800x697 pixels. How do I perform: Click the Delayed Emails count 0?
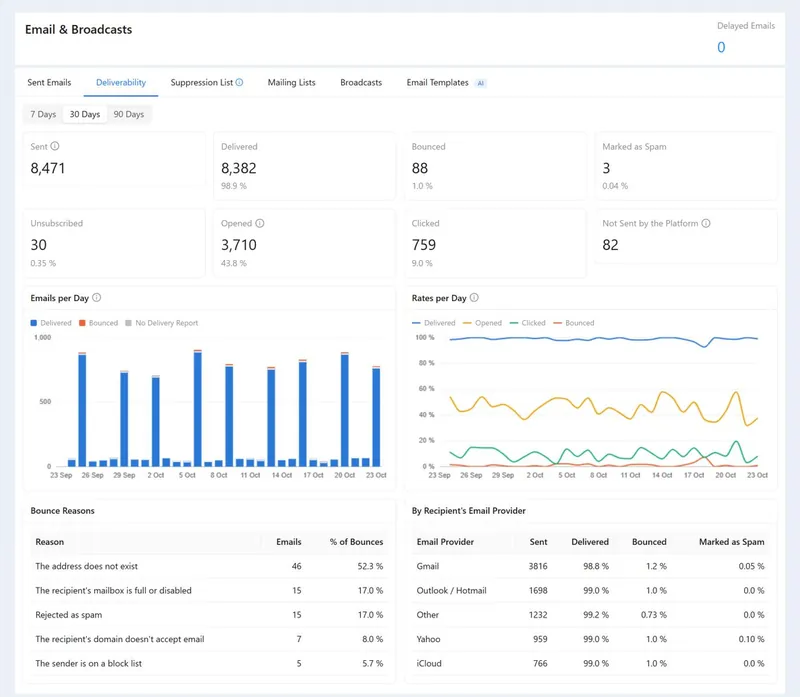point(721,47)
